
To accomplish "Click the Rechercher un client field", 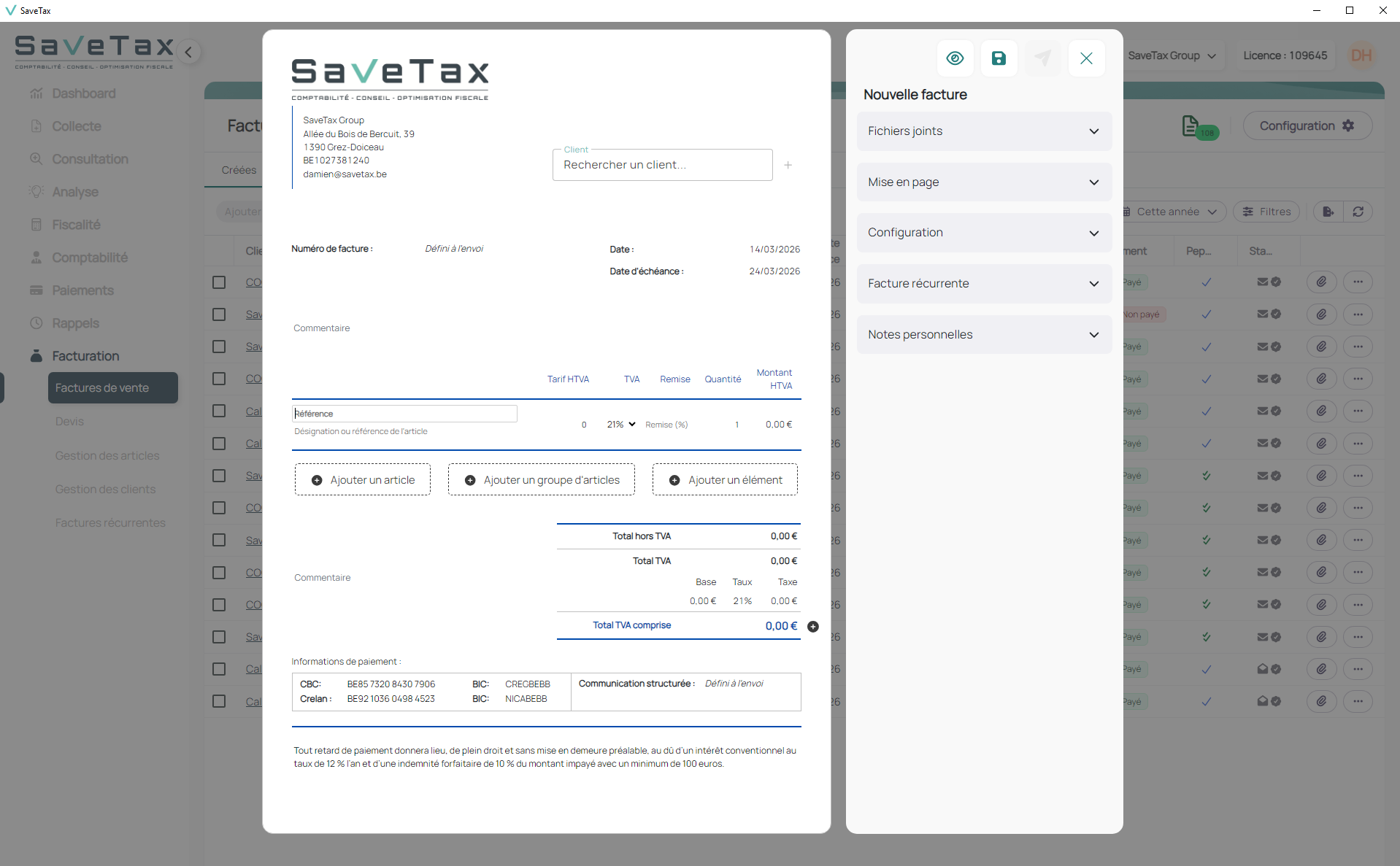I will pos(662,165).
